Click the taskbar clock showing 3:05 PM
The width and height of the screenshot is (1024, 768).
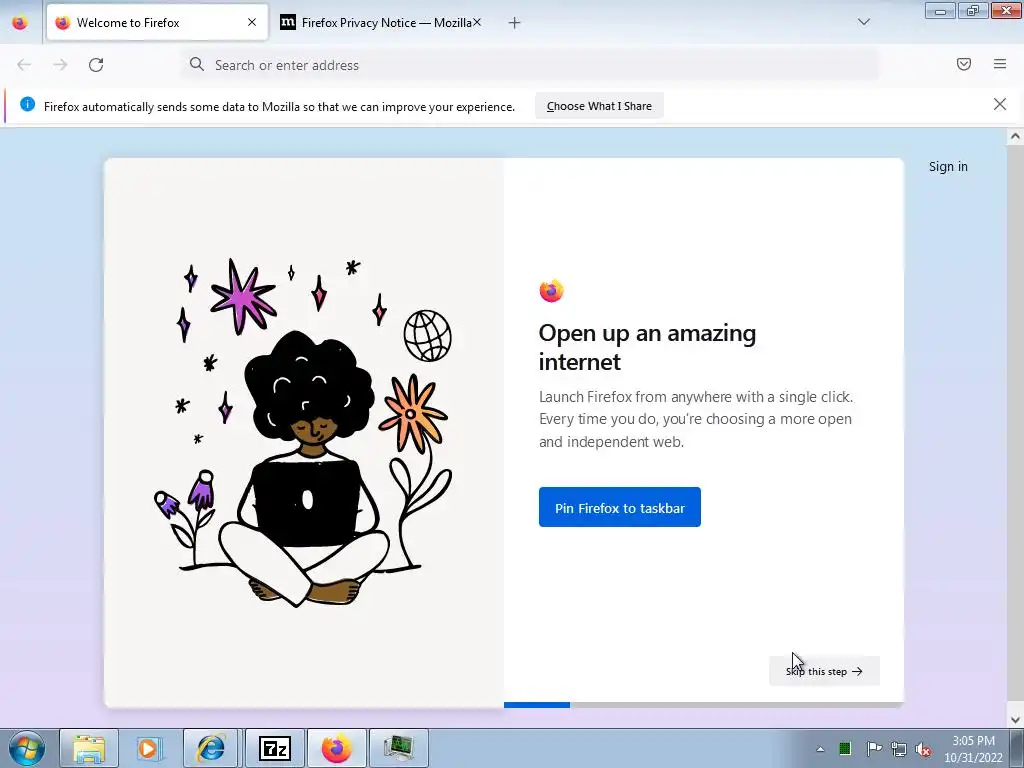(x=974, y=748)
